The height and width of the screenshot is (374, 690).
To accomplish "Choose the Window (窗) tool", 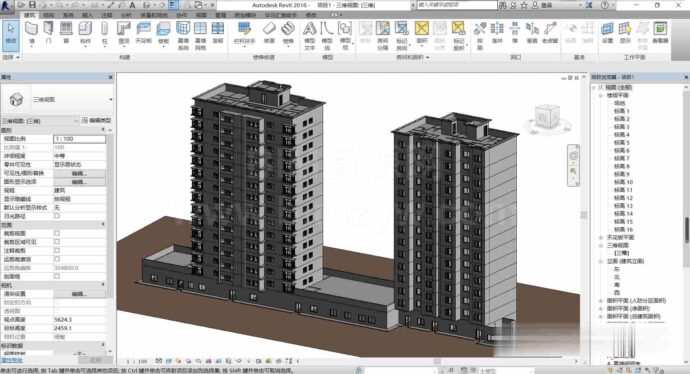I will 66,34.
